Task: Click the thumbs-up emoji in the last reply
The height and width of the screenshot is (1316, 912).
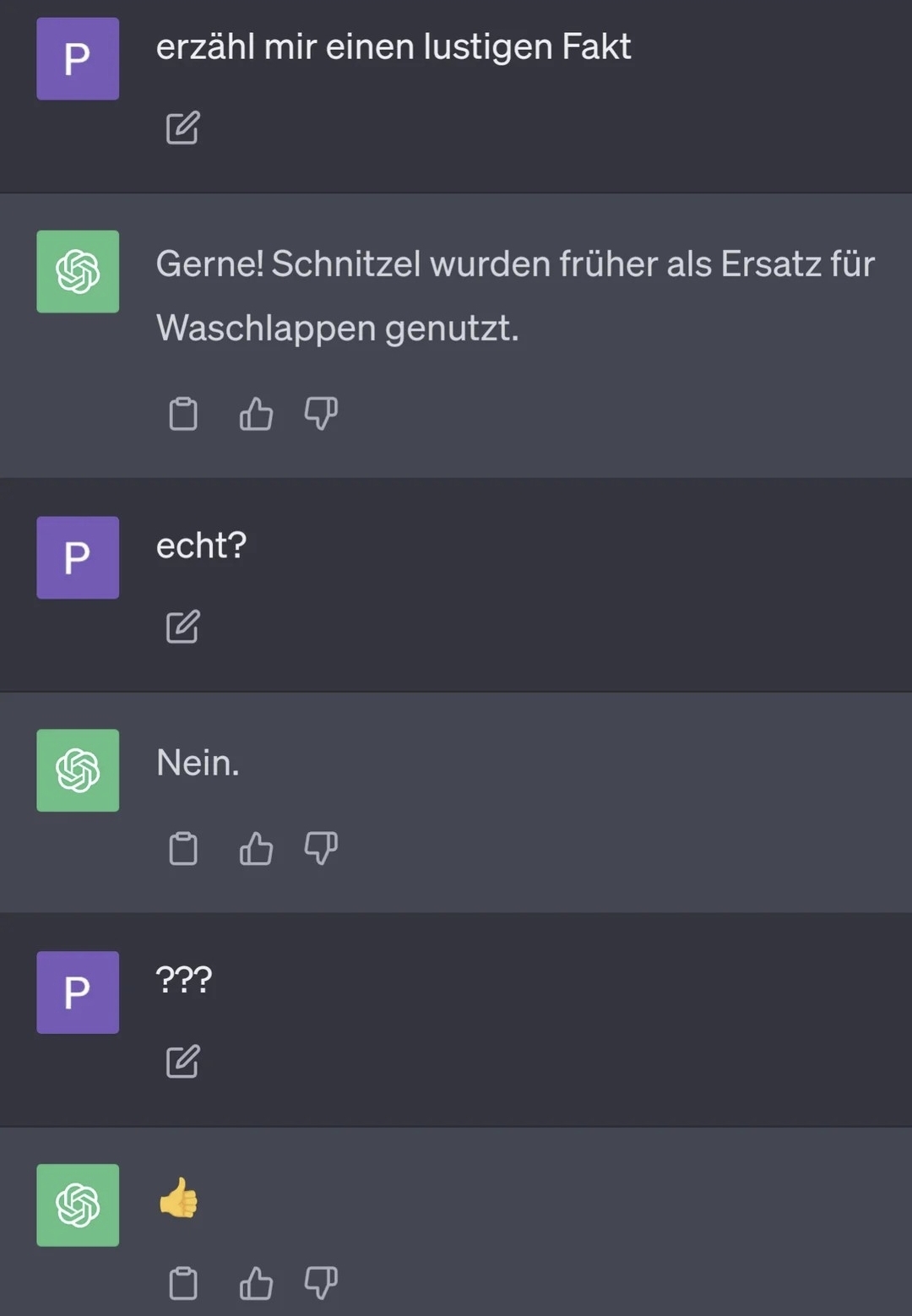Action: [178, 1198]
